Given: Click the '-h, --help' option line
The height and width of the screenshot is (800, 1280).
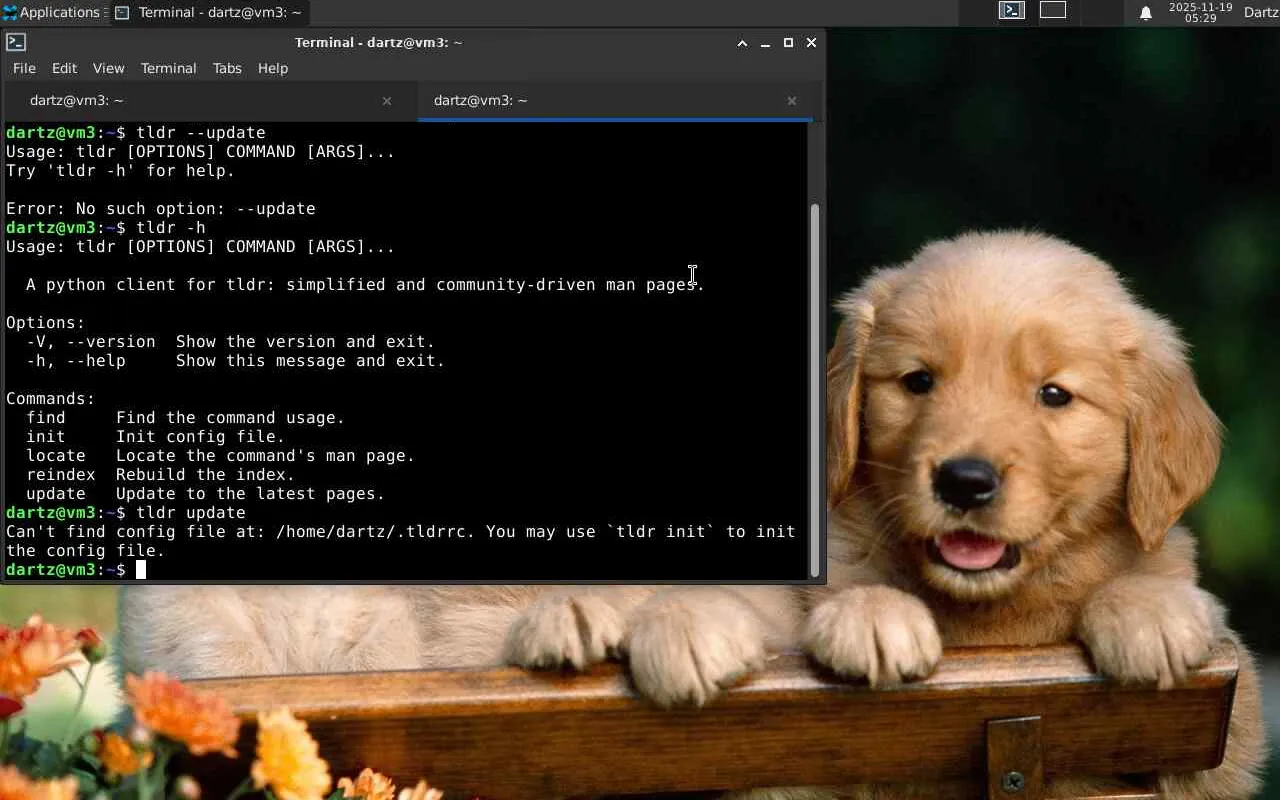Looking at the screenshot, I should [x=236, y=361].
